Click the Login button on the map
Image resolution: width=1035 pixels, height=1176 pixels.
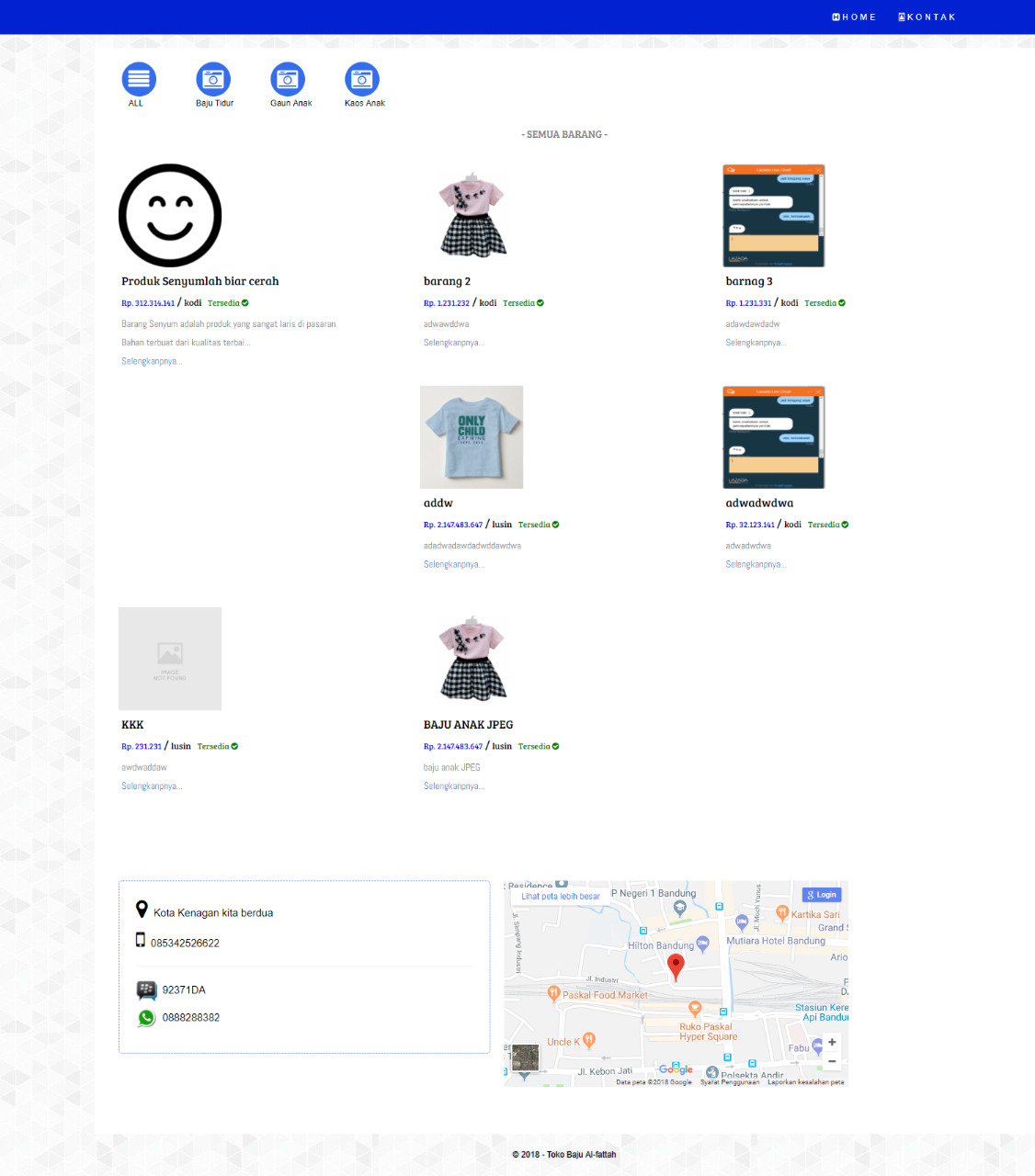pos(822,894)
